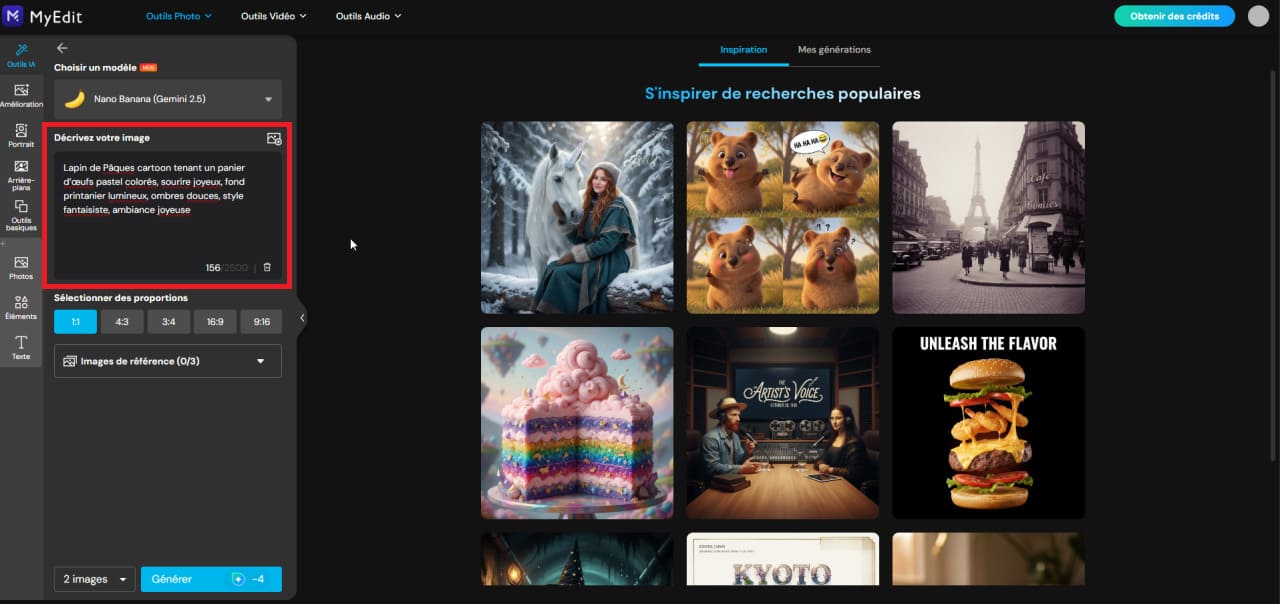This screenshot has height=604, width=1280.
Task: Click the Générer button
Action: (211, 579)
